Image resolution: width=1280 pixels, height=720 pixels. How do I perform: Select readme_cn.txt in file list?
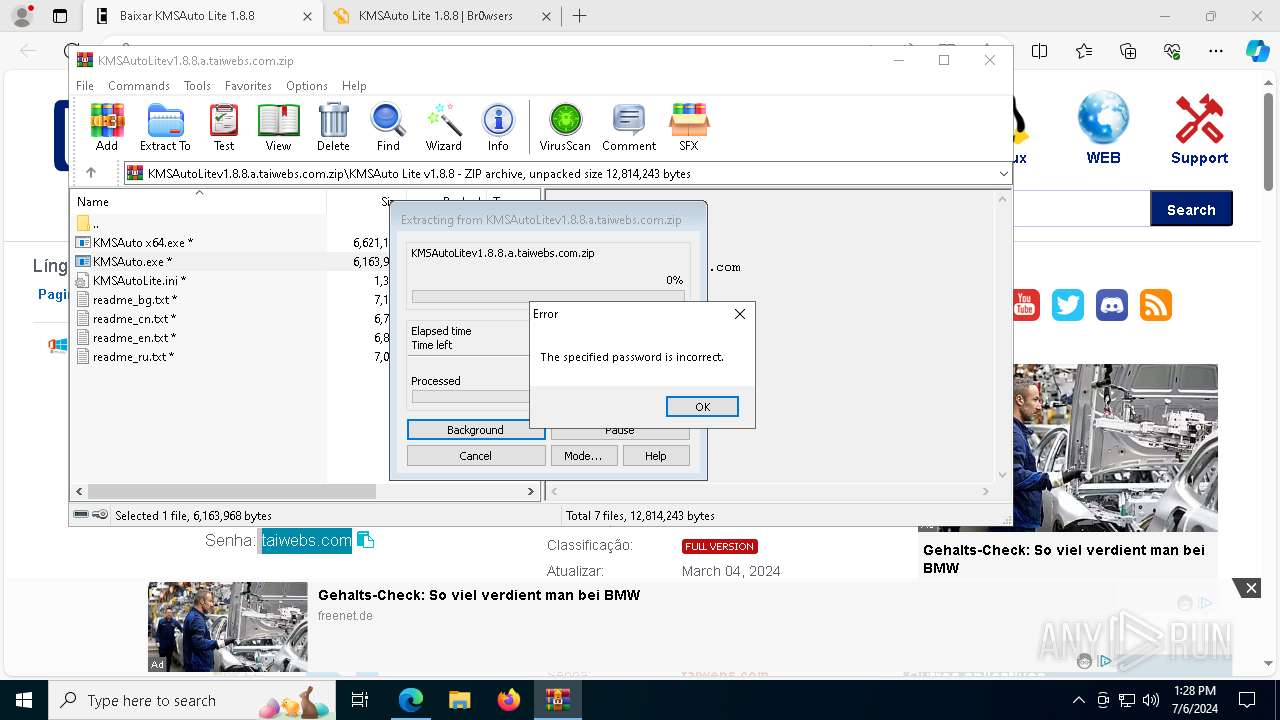pos(127,318)
